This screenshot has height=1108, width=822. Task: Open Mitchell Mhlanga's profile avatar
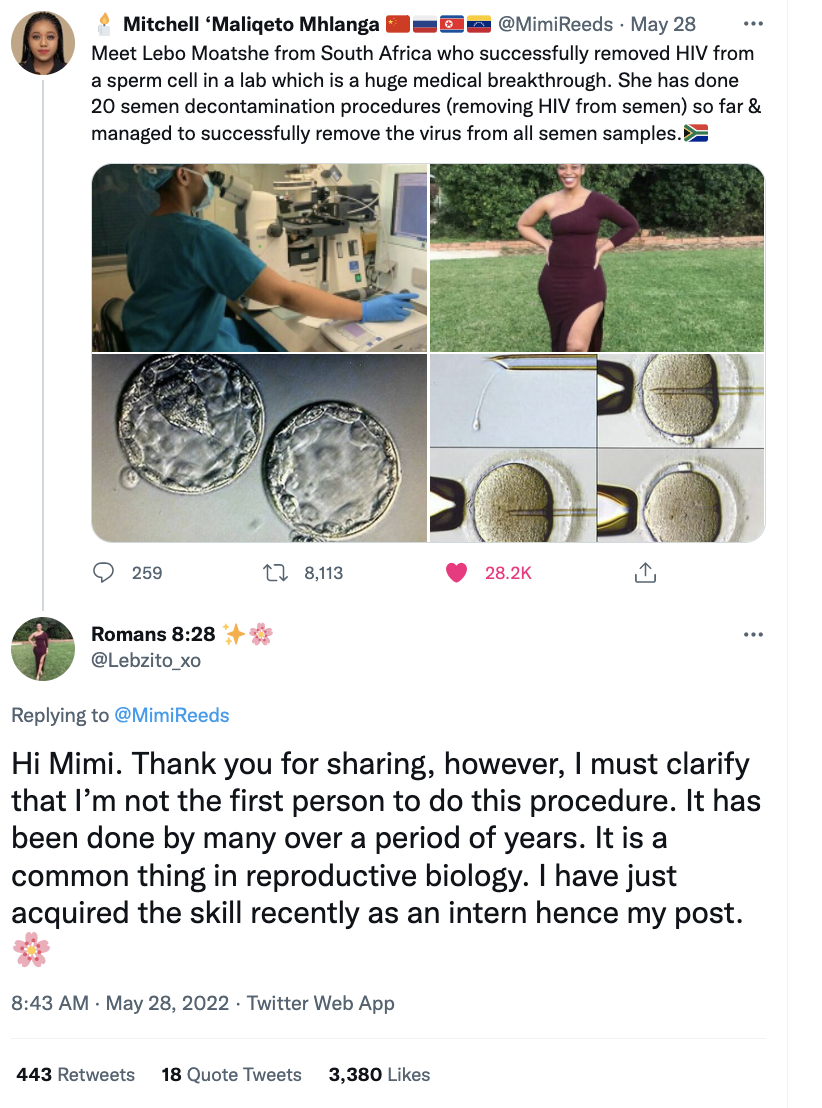point(43,42)
